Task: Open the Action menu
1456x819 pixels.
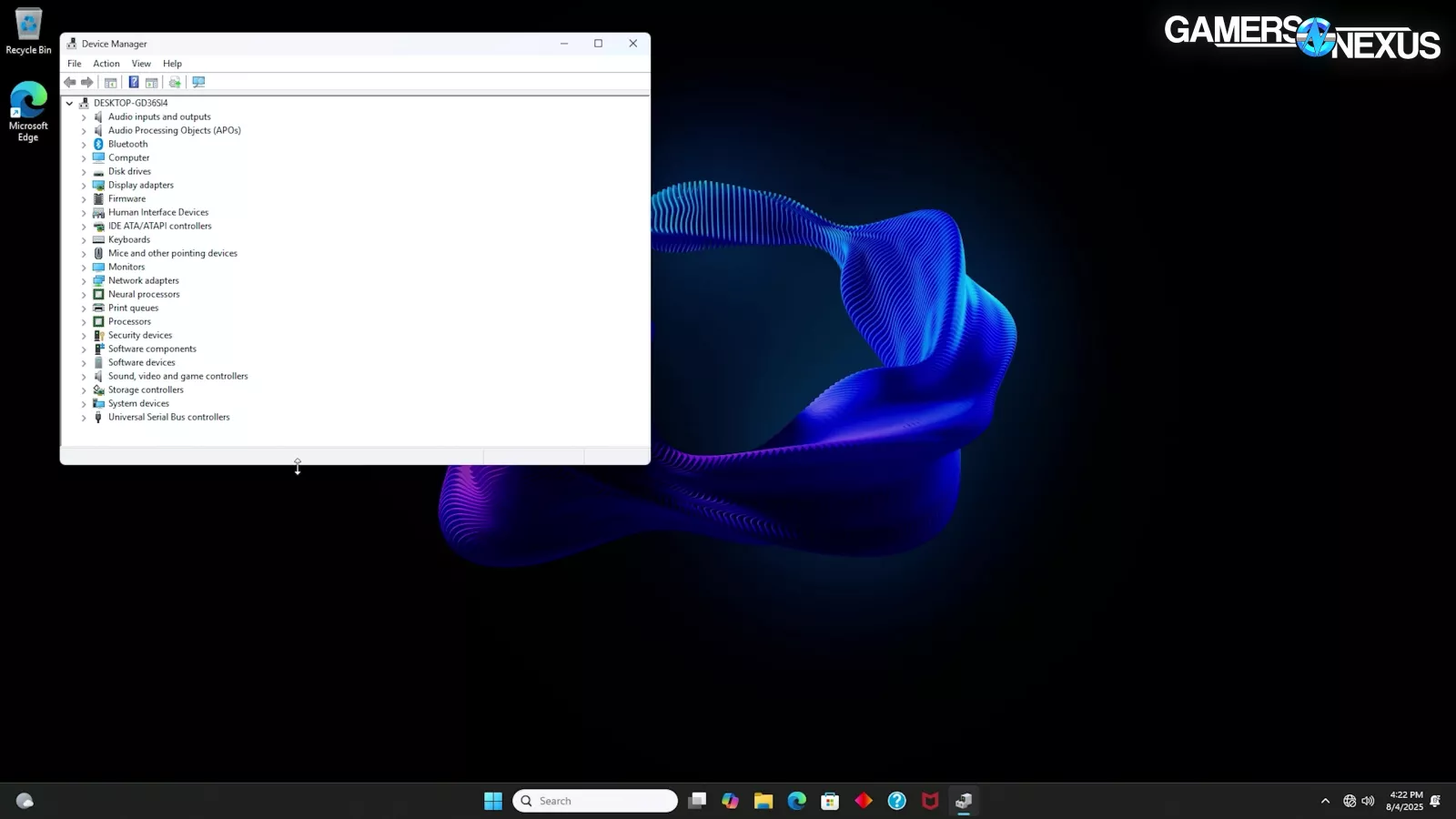Action: coord(106,64)
